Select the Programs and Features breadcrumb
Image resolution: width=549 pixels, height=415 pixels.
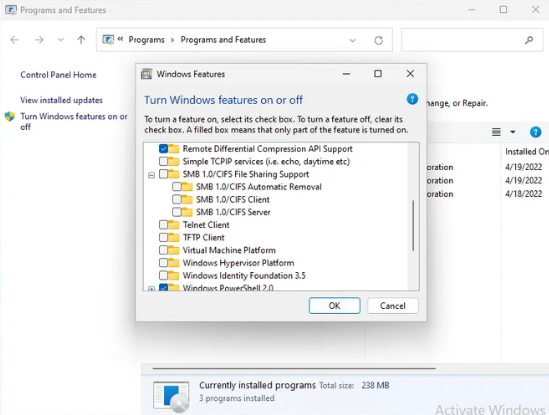[x=223, y=40]
